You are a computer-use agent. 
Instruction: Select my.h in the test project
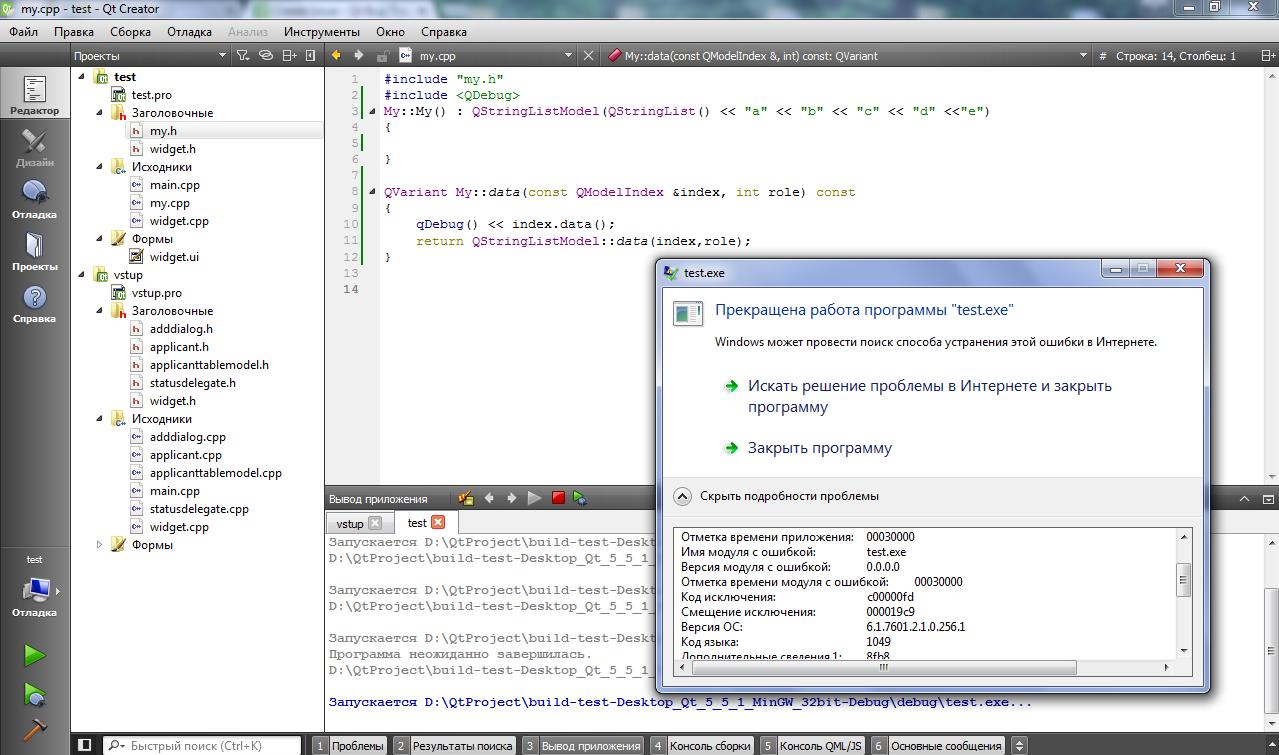click(x=163, y=131)
